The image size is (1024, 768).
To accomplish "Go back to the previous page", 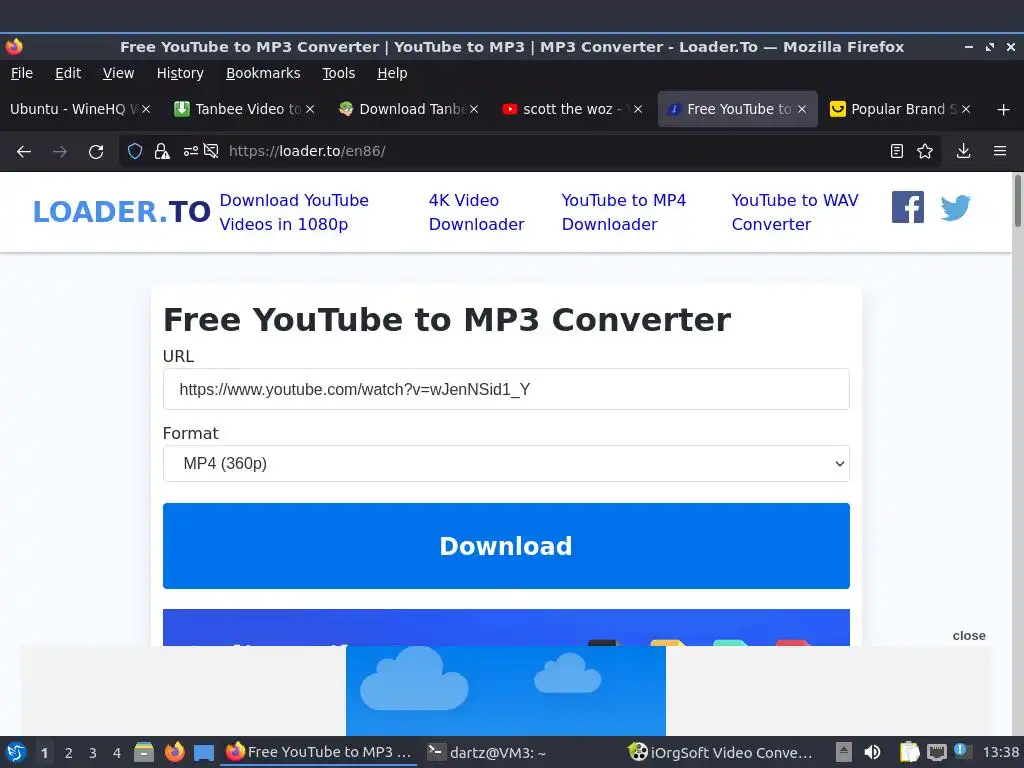I will pos(24,152).
